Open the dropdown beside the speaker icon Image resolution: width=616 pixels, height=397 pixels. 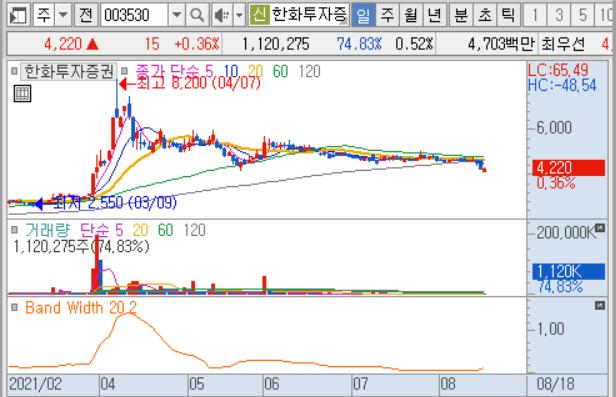coord(239,15)
